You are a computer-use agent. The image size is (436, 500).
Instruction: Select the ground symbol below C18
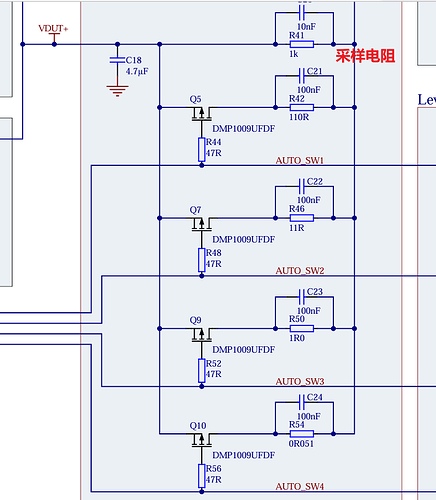tap(117, 90)
